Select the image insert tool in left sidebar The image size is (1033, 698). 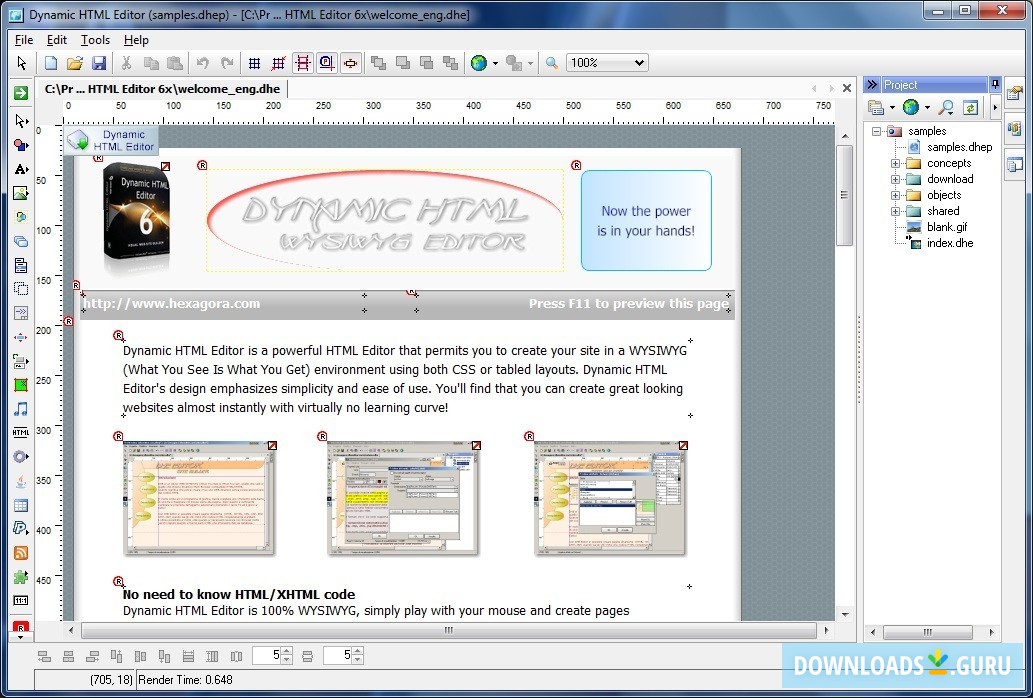tap(21, 193)
